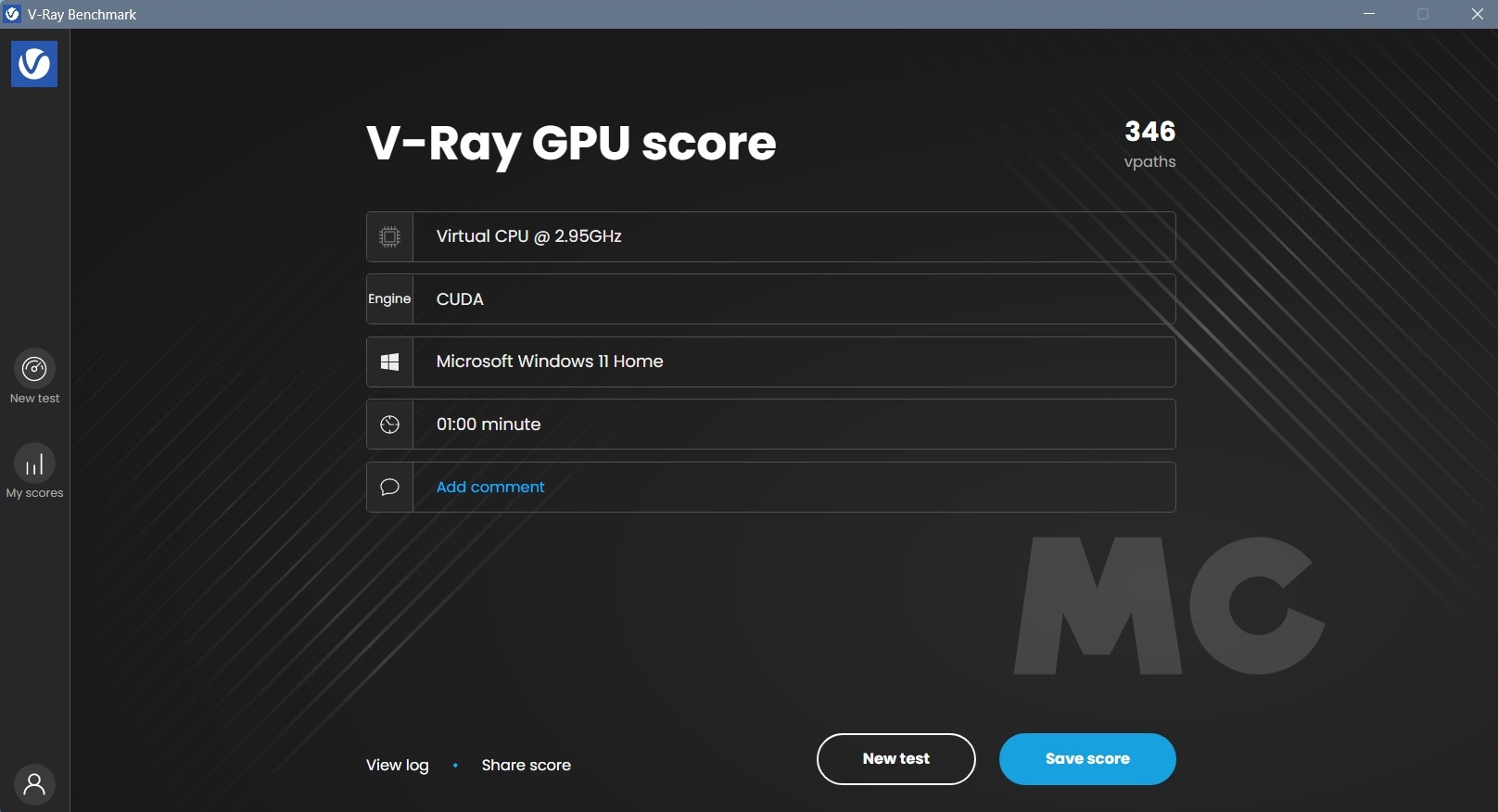This screenshot has width=1498, height=812.
Task: Click the speech bubble comment icon
Action: click(x=390, y=487)
